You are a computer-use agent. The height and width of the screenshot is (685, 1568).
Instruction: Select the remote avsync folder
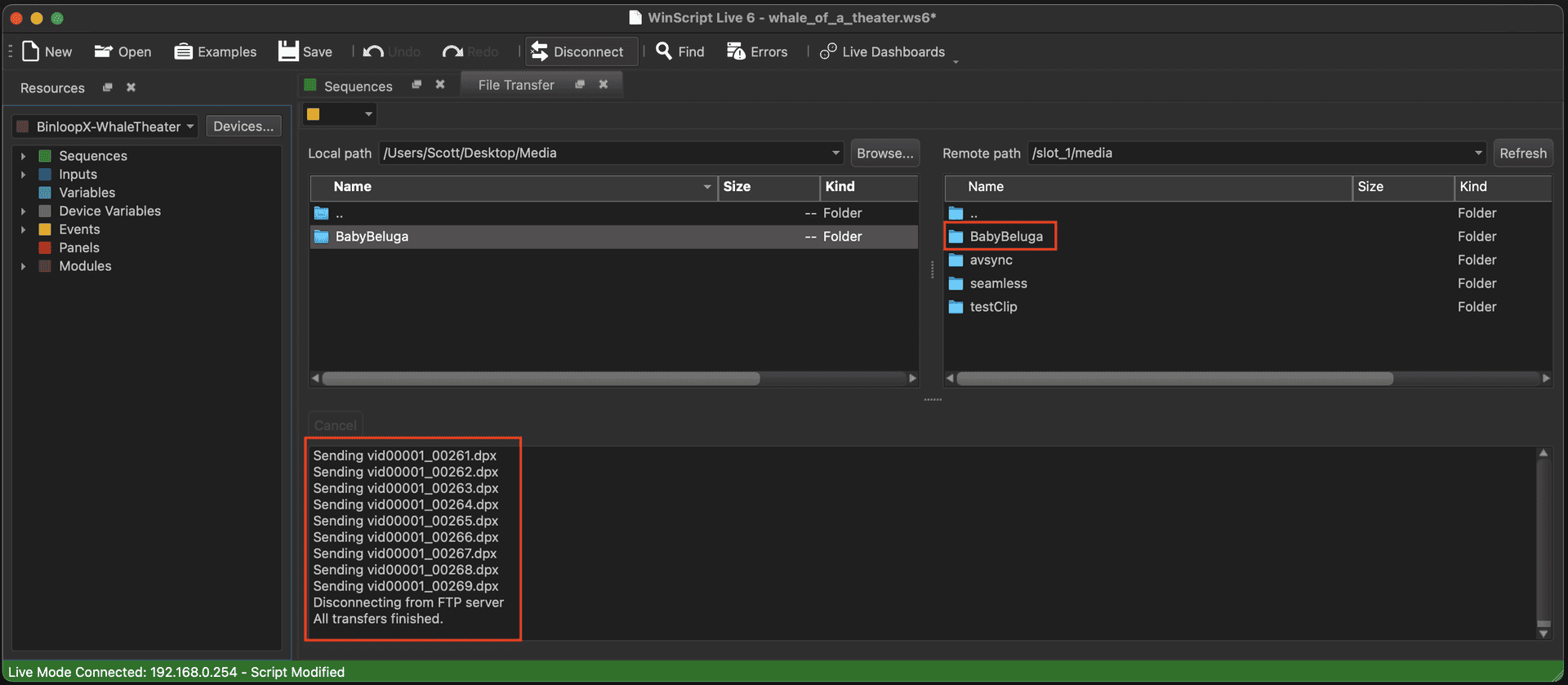click(x=991, y=260)
